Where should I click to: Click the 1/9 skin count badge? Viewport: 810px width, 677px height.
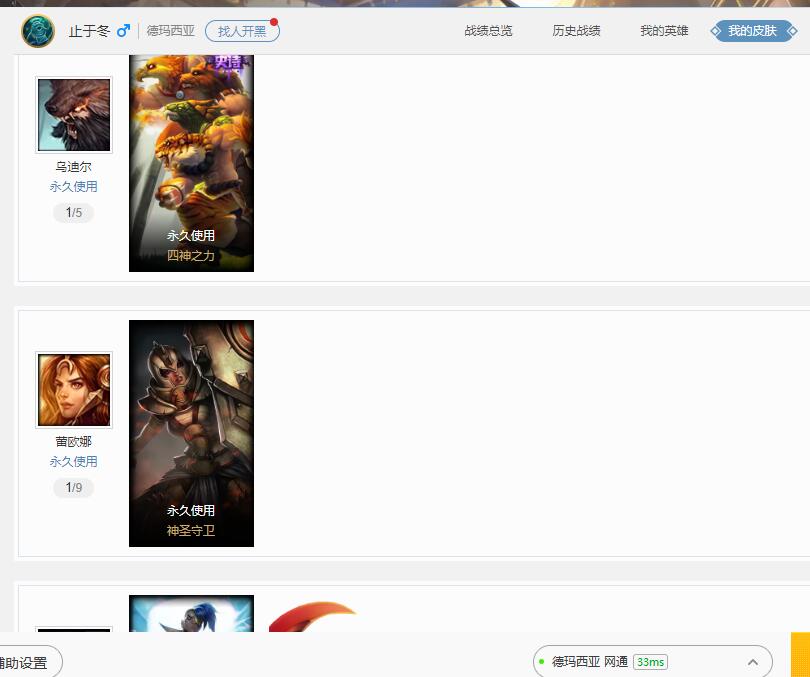point(73,487)
